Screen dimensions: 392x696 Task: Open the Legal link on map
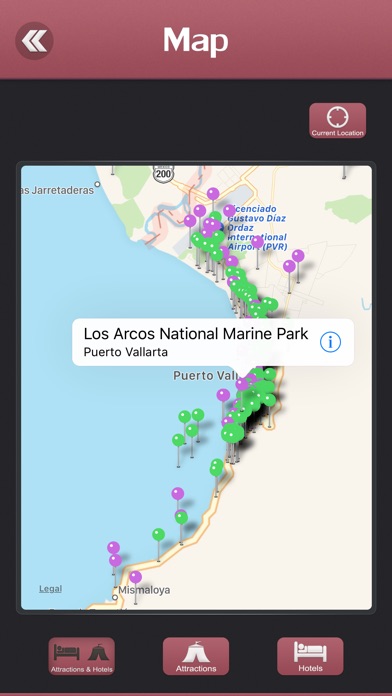50,589
